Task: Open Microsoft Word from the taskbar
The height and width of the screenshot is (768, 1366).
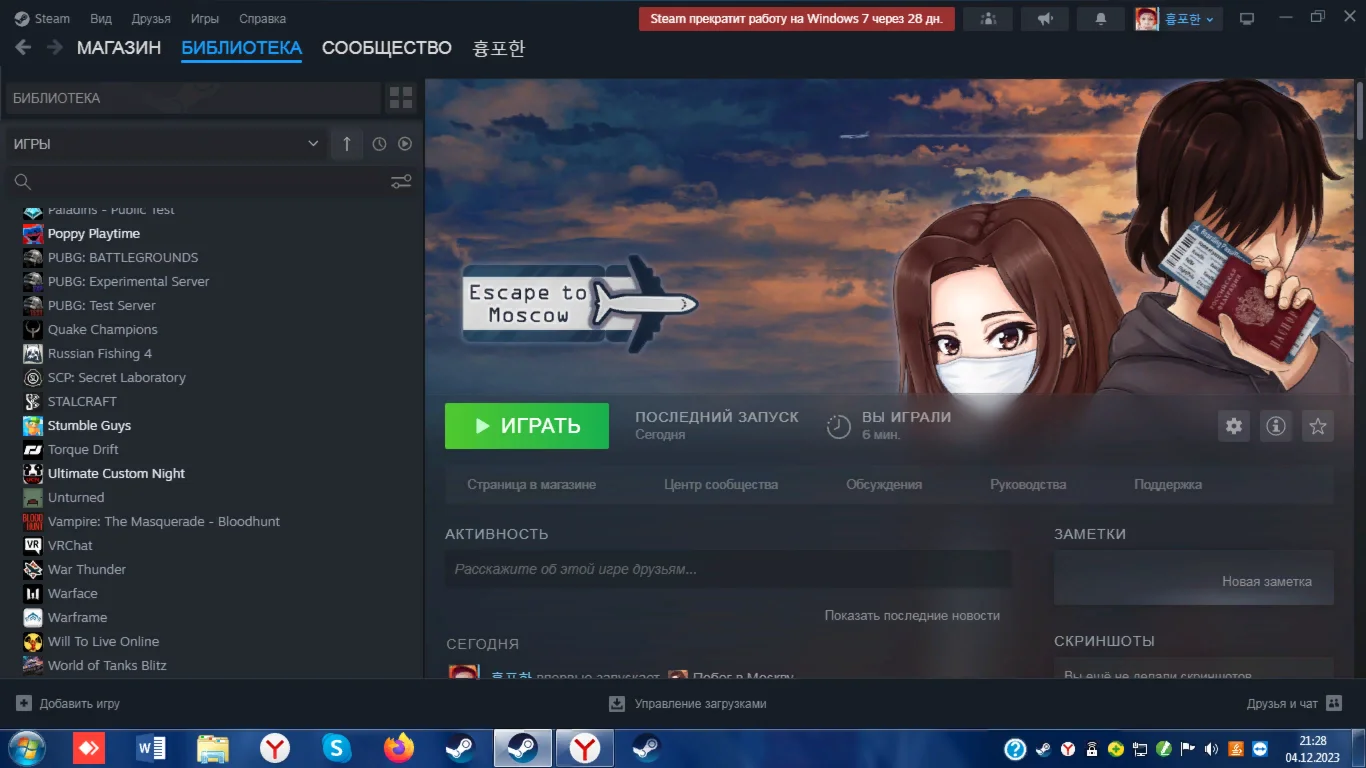Action: click(x=150, y=748)
